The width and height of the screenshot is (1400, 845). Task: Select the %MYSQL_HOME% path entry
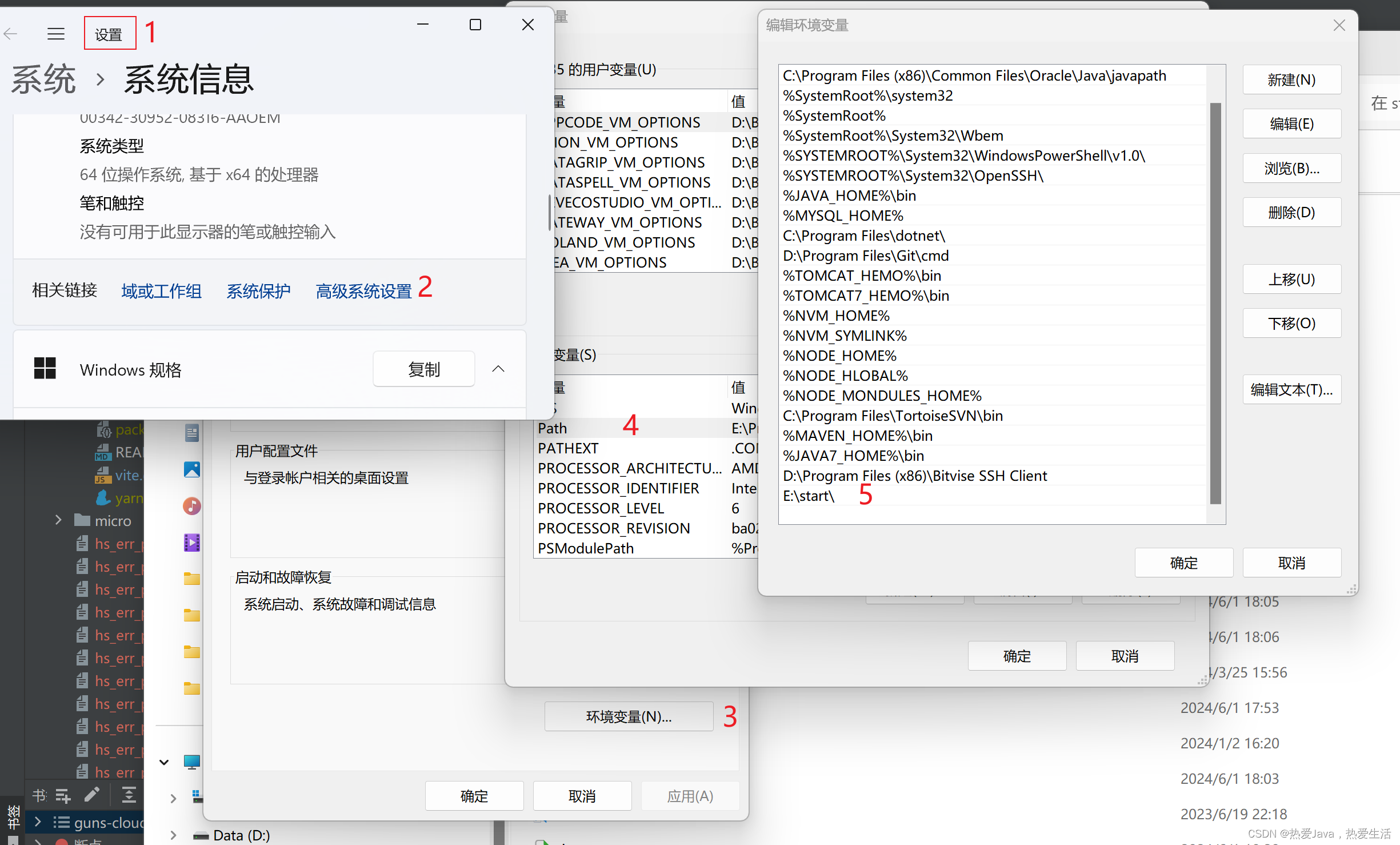point(993,216)
